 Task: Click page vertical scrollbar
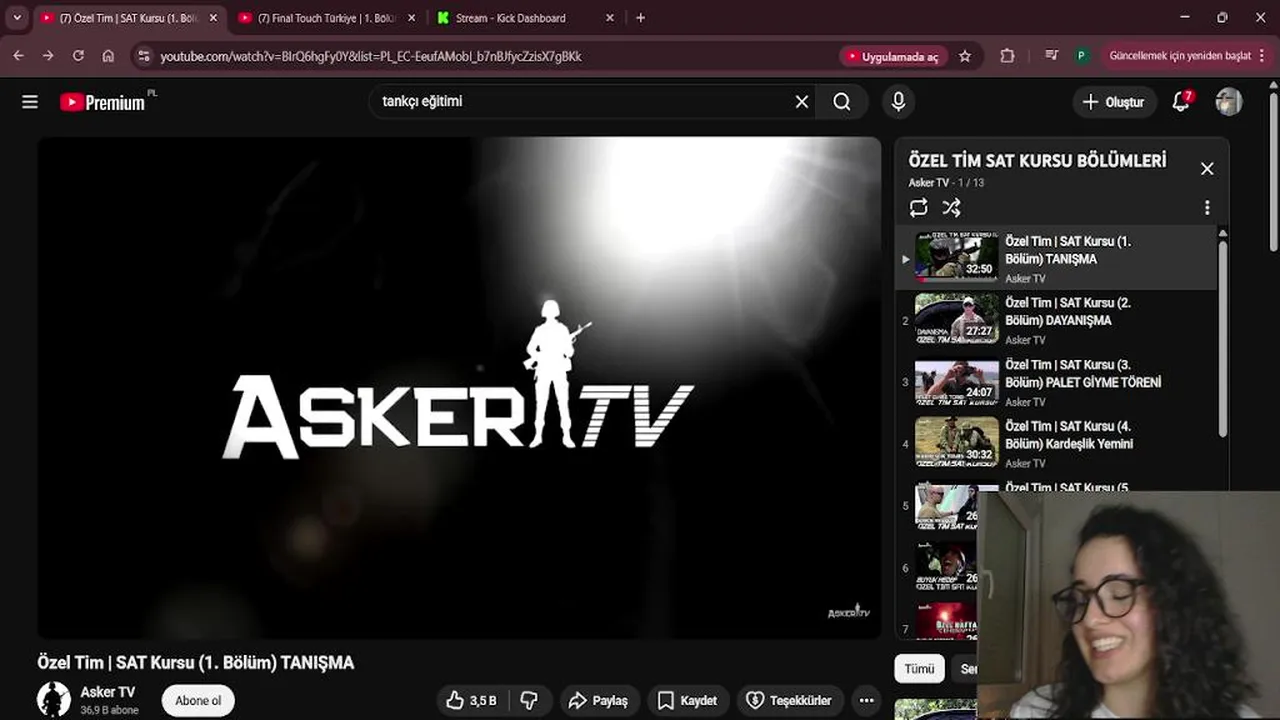coord(1273,170)
